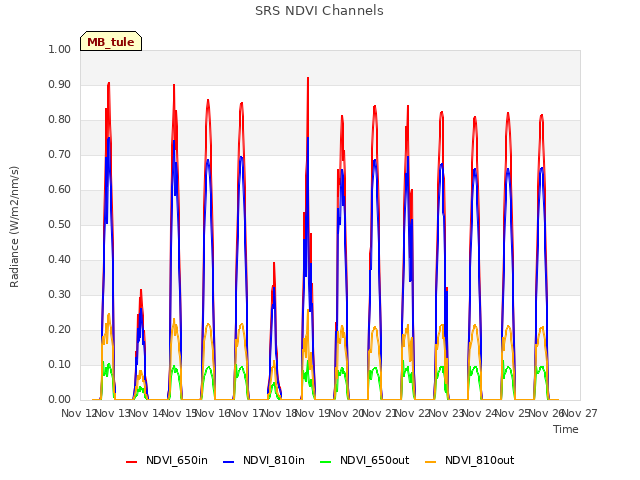Viewport: 640px width, 480px height.
Task: Click the Nov 18 red peak near 0.92
Action: pos(308,78)
